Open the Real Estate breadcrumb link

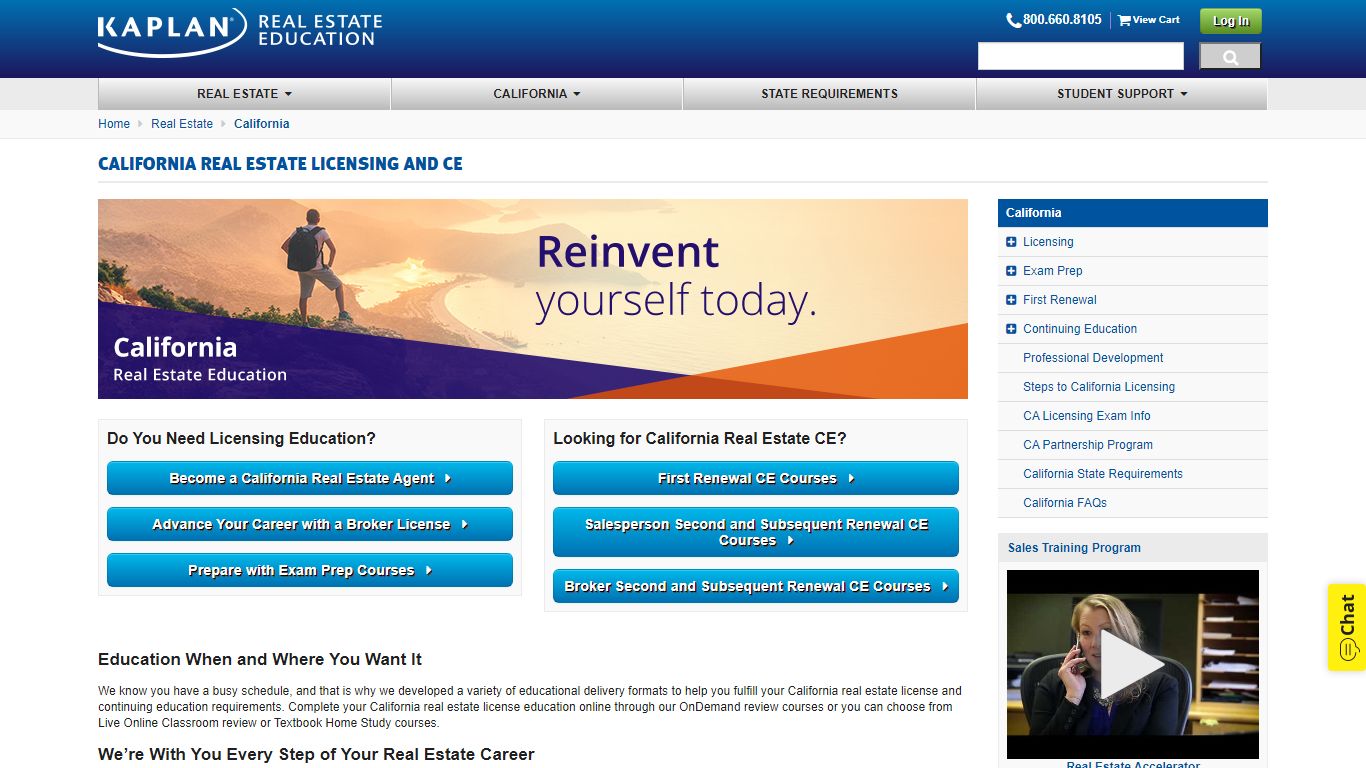click(x=182, y=124)
